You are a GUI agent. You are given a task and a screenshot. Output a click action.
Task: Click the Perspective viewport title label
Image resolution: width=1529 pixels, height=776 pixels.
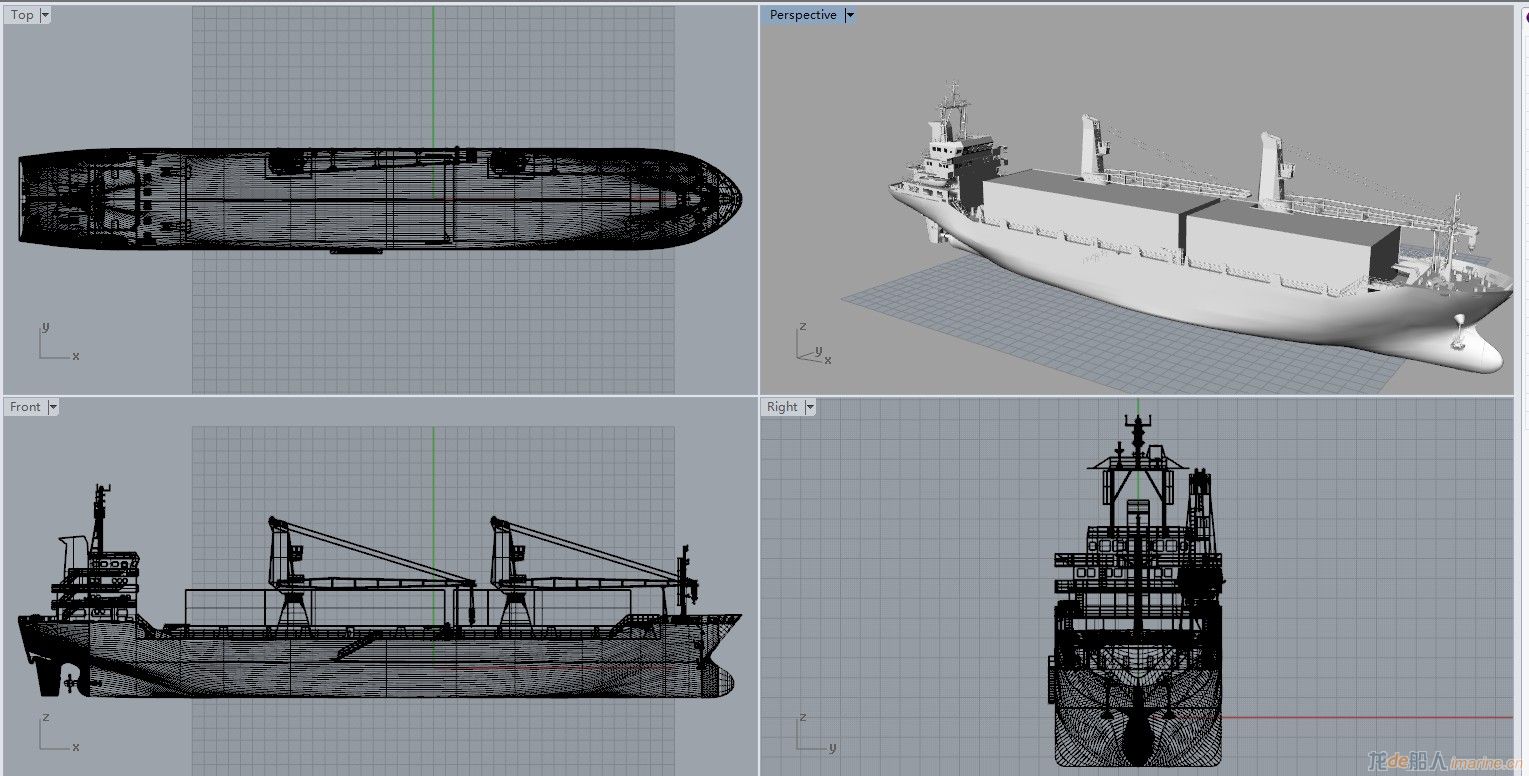(803, 15)
